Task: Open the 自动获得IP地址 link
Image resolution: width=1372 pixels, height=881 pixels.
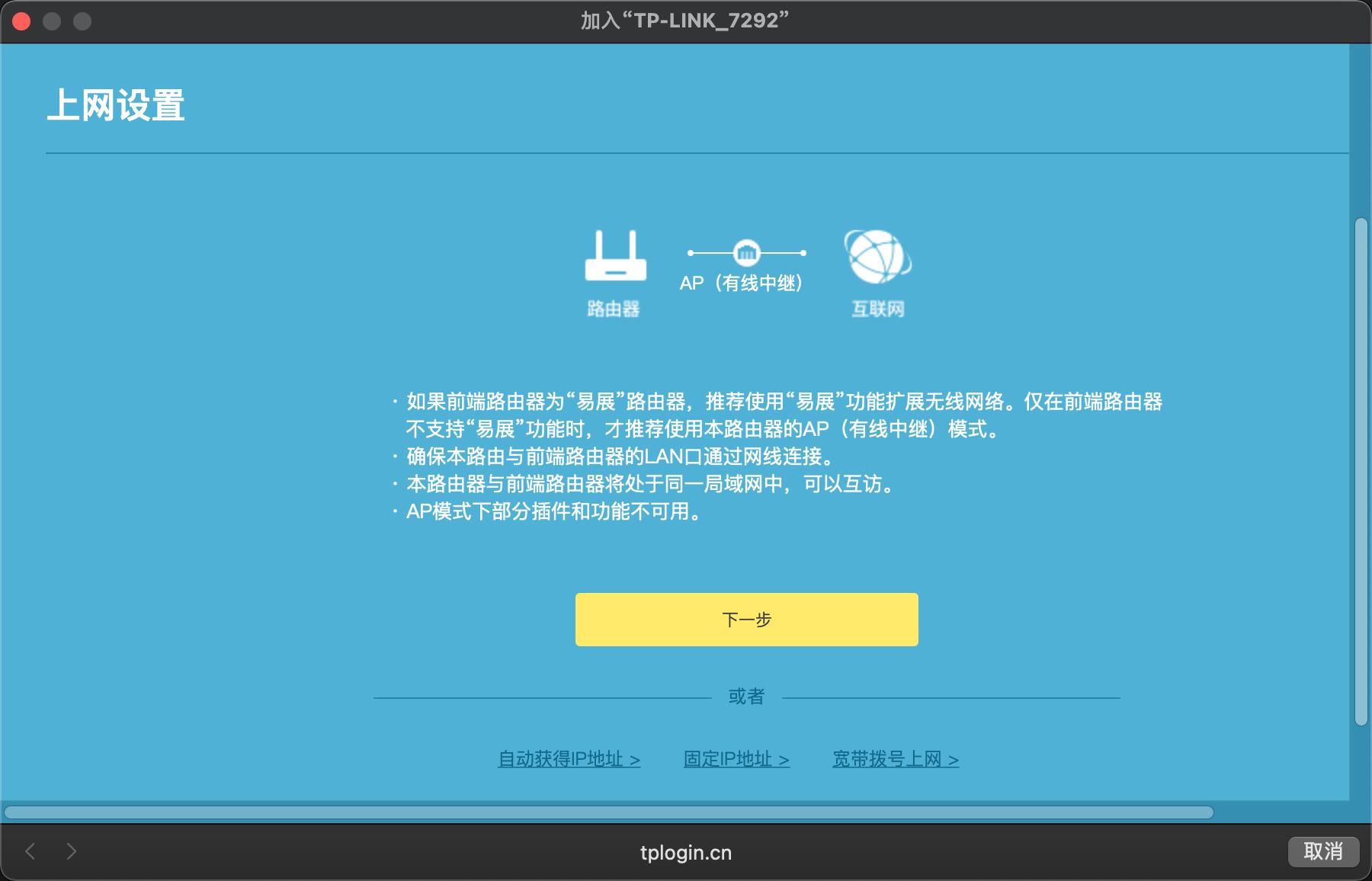Action: pyautogui.click(x=569, y=759)
